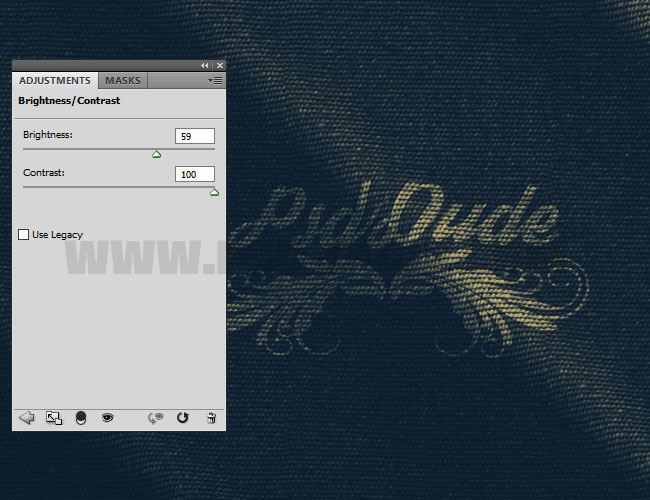The height and width of the screenshot is (500, 650).
Task: Click the Contrast slider handle
Action: tap(214, 192)
